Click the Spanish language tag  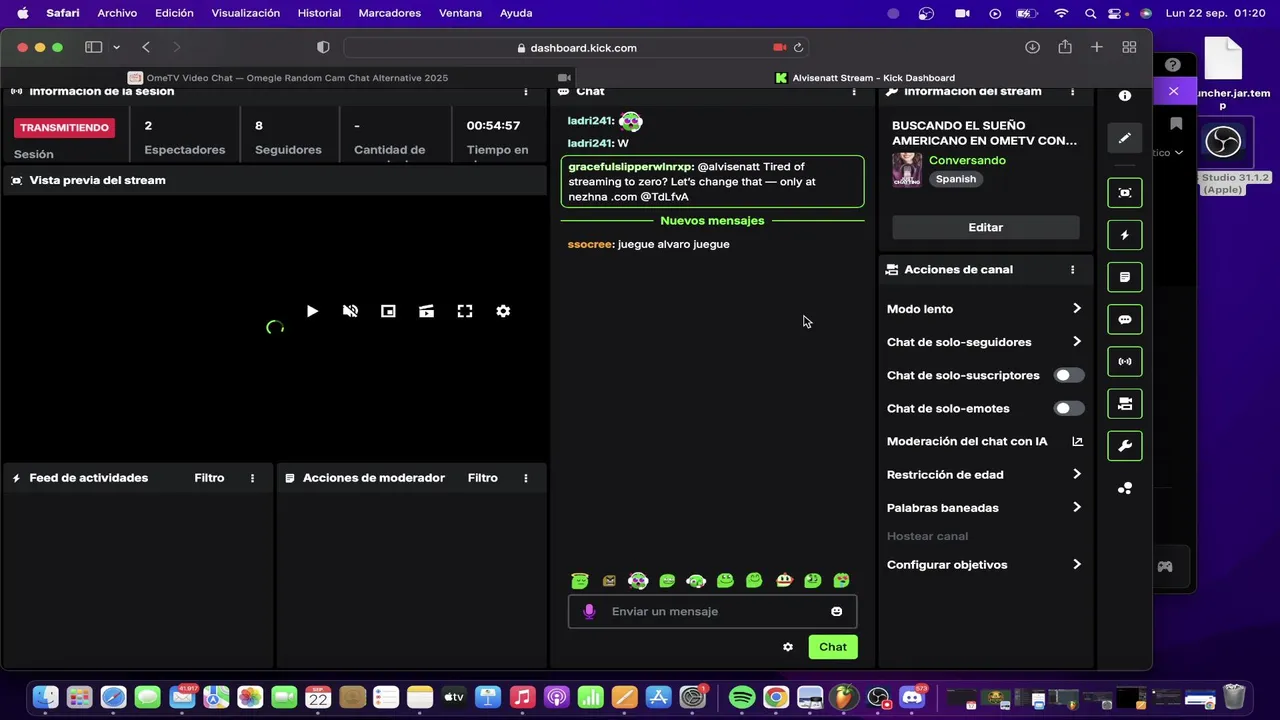(956, 179)
